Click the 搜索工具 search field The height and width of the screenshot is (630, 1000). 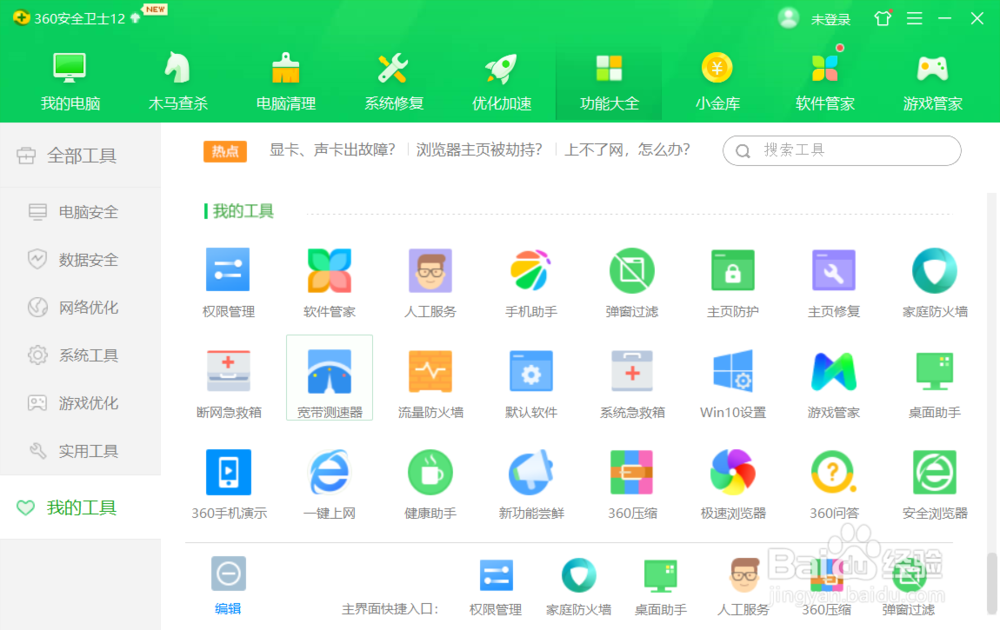[x=842, y=150]
